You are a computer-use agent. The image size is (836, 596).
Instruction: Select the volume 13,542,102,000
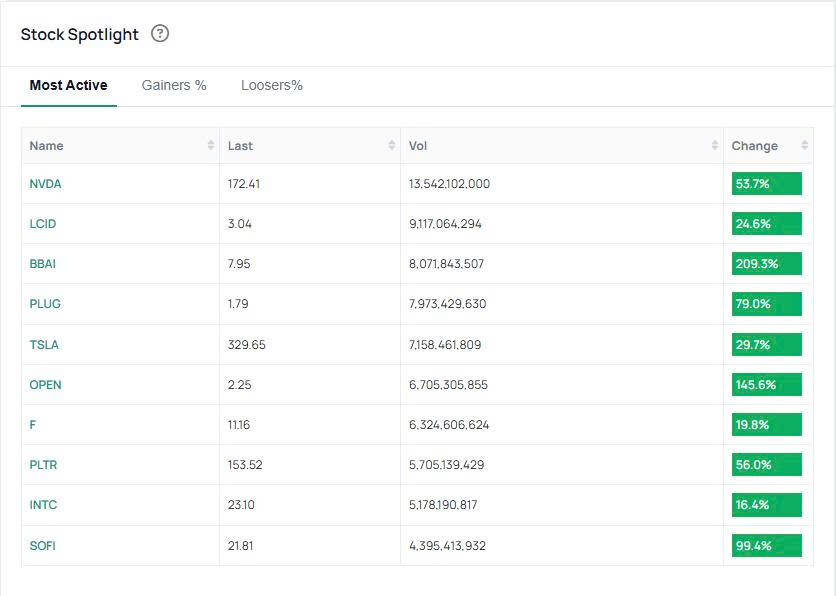click(x=449, y=184)
